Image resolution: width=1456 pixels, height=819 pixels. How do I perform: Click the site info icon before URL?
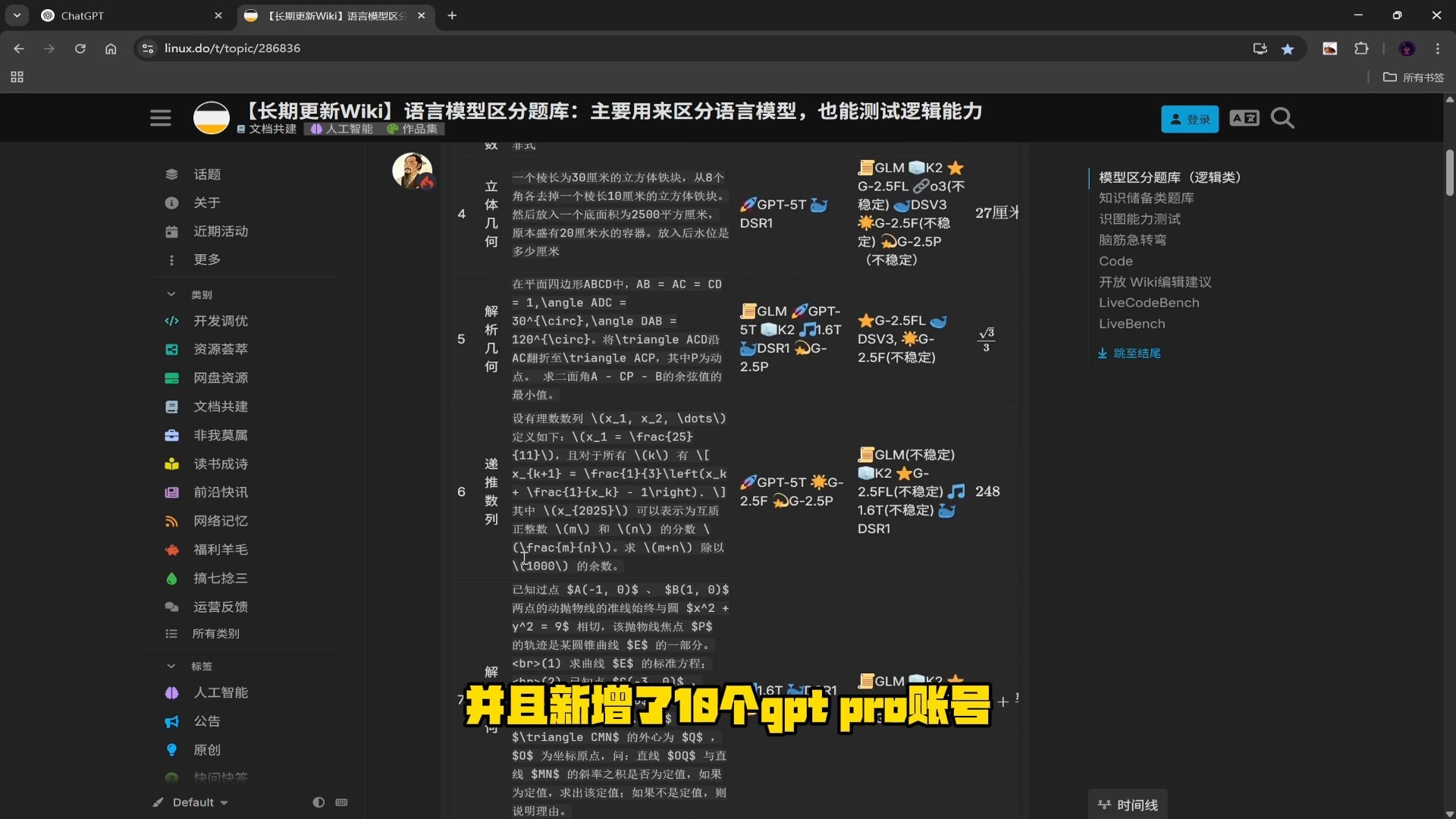[x=148, y=49]
